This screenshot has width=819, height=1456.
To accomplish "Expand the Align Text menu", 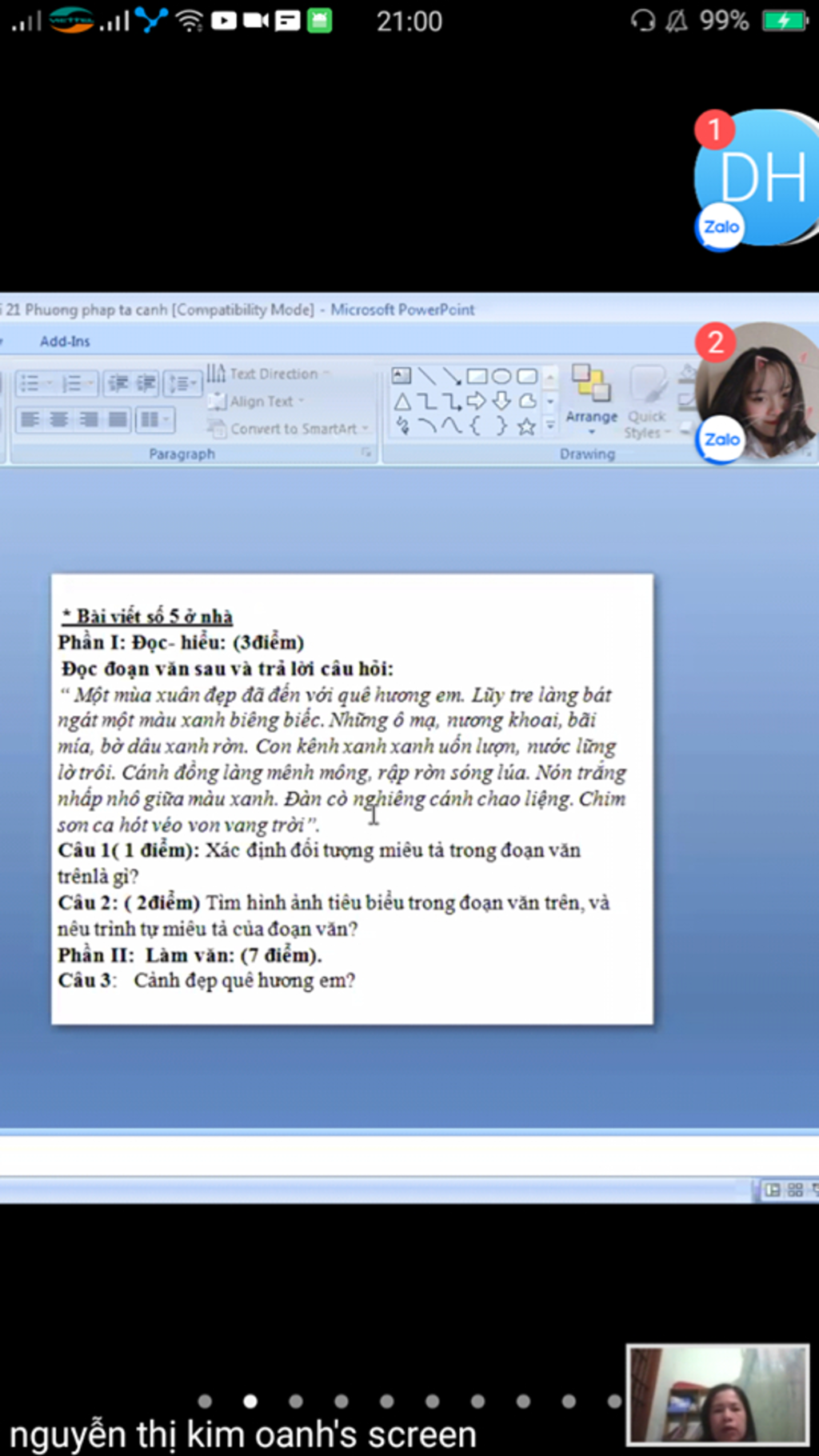I will coord(258,401).
